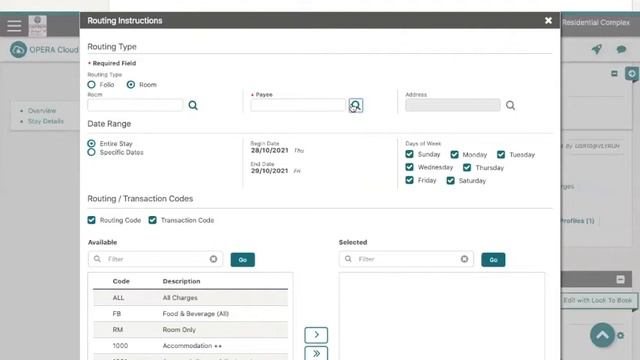Open the Overview link

(x=42, y=111)
